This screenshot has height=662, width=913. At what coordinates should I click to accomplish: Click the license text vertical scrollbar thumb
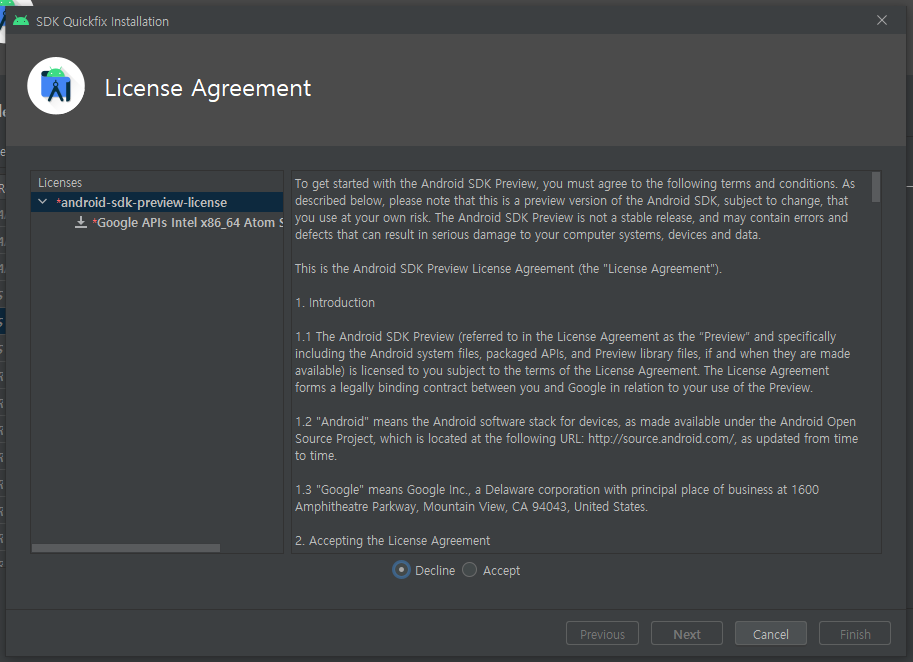tap(875, 187)
